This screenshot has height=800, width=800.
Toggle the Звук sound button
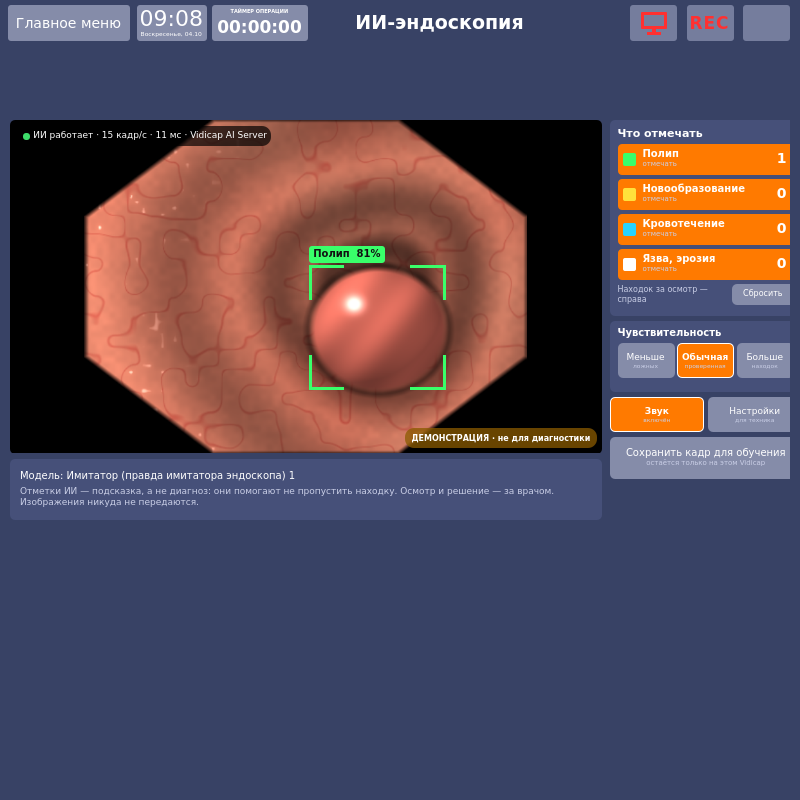click(x=657, y=414)
